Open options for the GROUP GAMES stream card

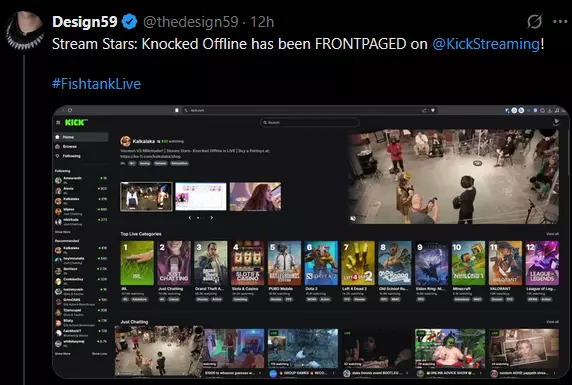(x=333, y=373)
